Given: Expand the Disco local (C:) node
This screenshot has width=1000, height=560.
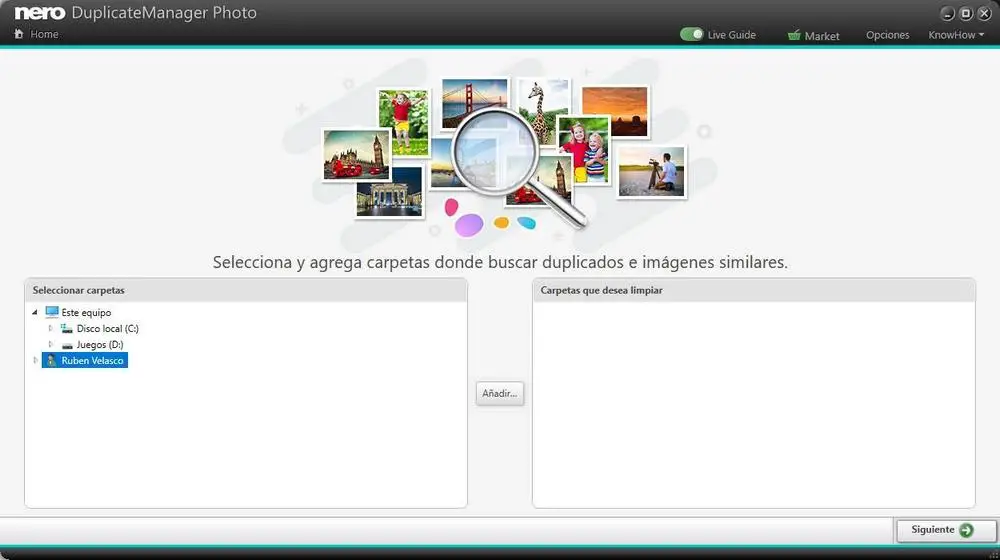Looking at the screenshot, I should tap(50, 328).
